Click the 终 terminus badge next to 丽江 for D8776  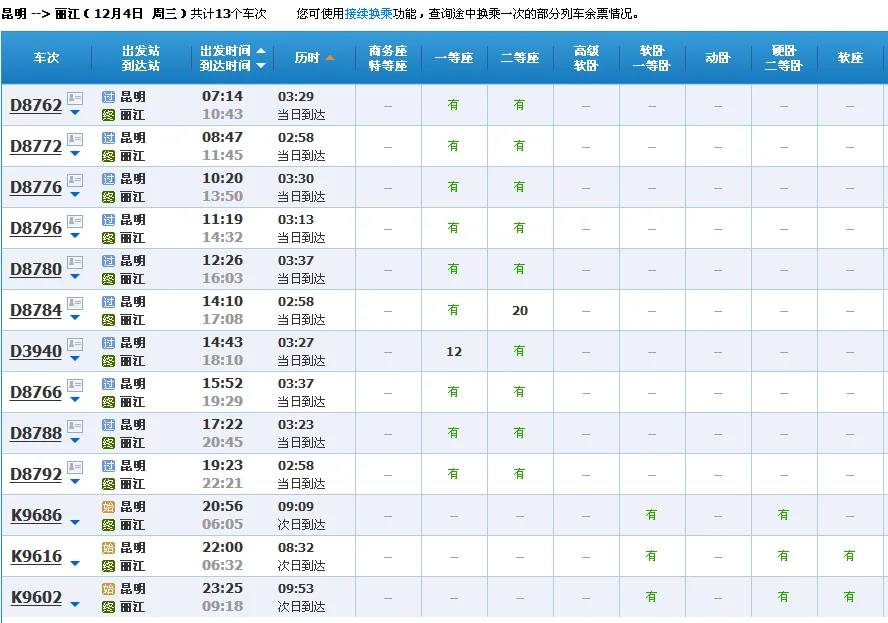pos(106,197)
